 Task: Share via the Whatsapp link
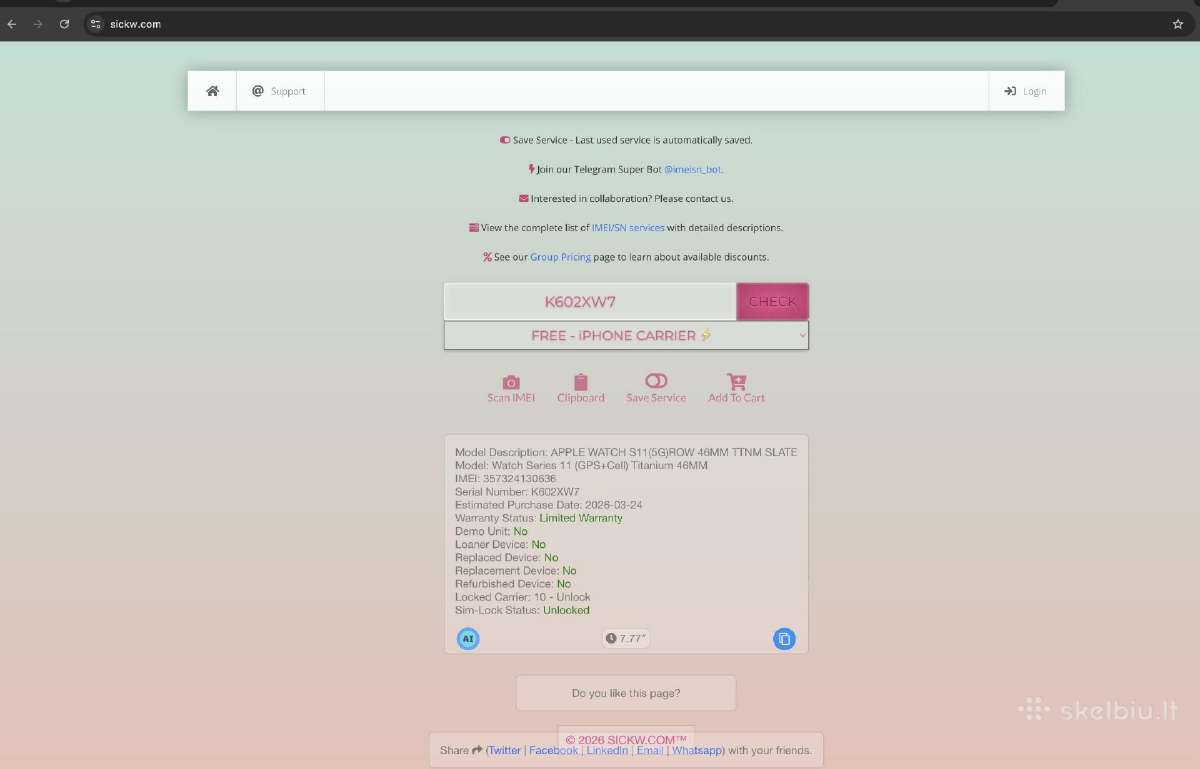697,750
